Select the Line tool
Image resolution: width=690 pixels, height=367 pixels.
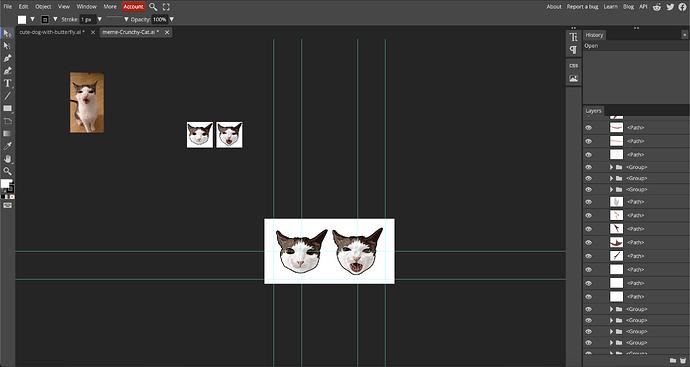pyautogui.click(x=7, y=96)
